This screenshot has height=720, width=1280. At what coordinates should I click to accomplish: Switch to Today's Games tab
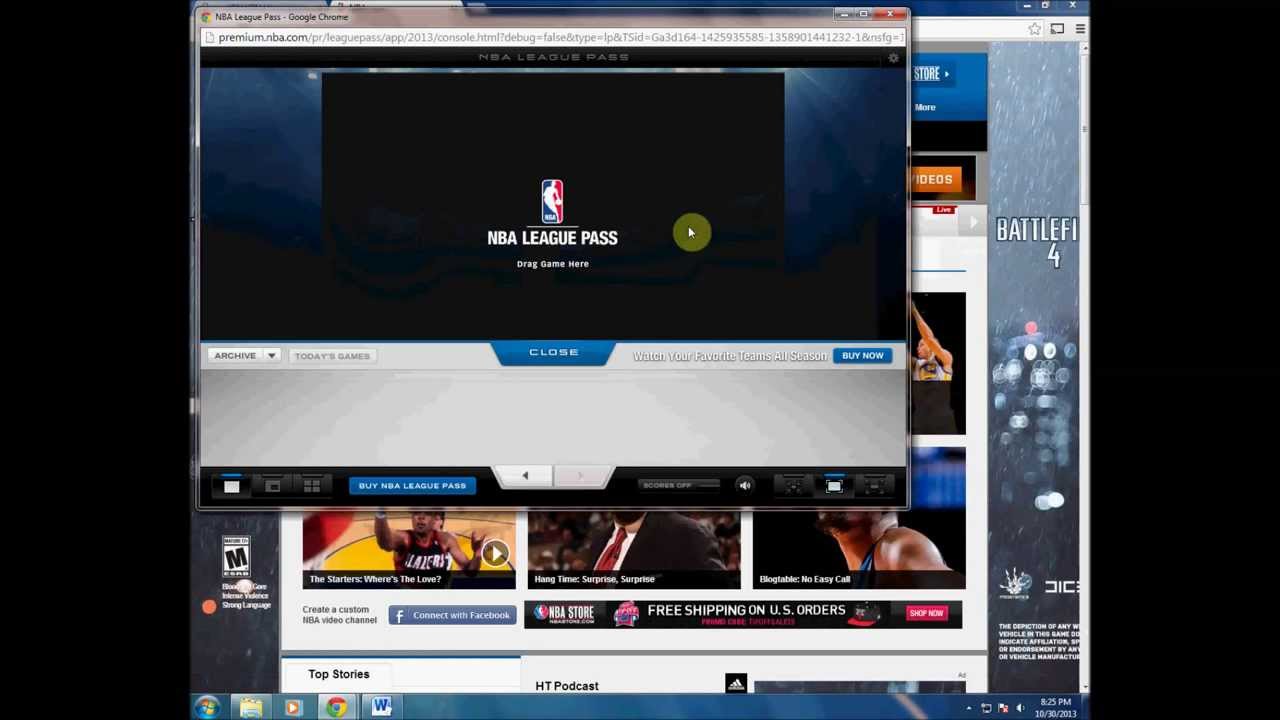click(x=332, y=356)
